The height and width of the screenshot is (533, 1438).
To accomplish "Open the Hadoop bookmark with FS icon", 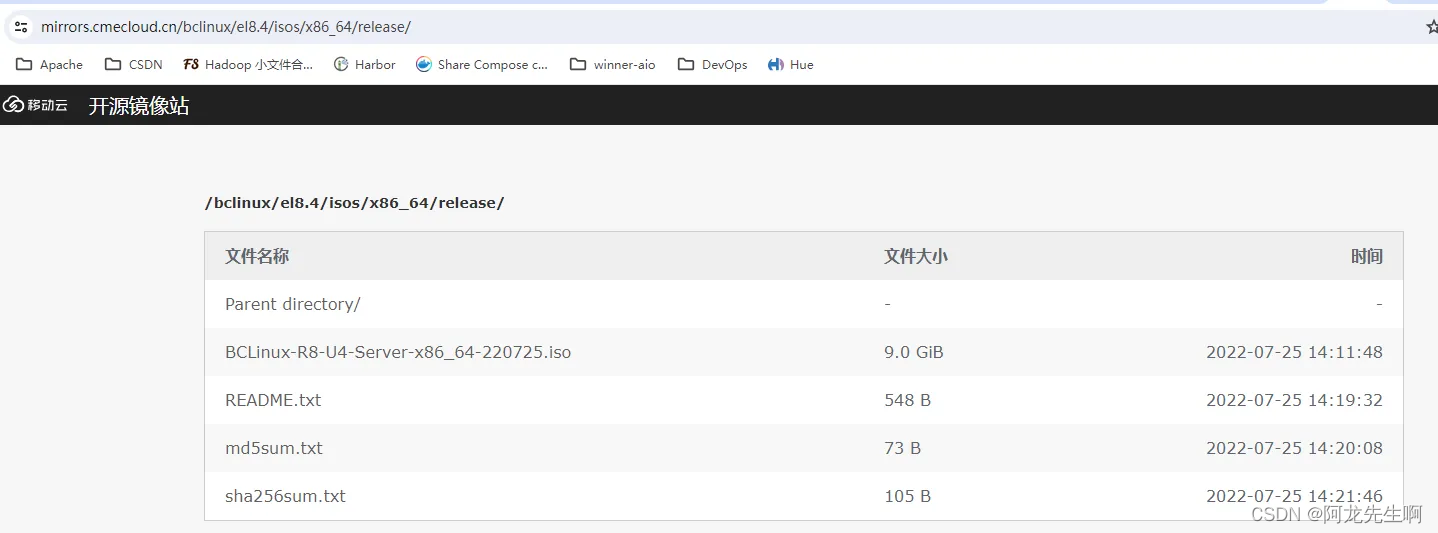I will tap(248, 64).
